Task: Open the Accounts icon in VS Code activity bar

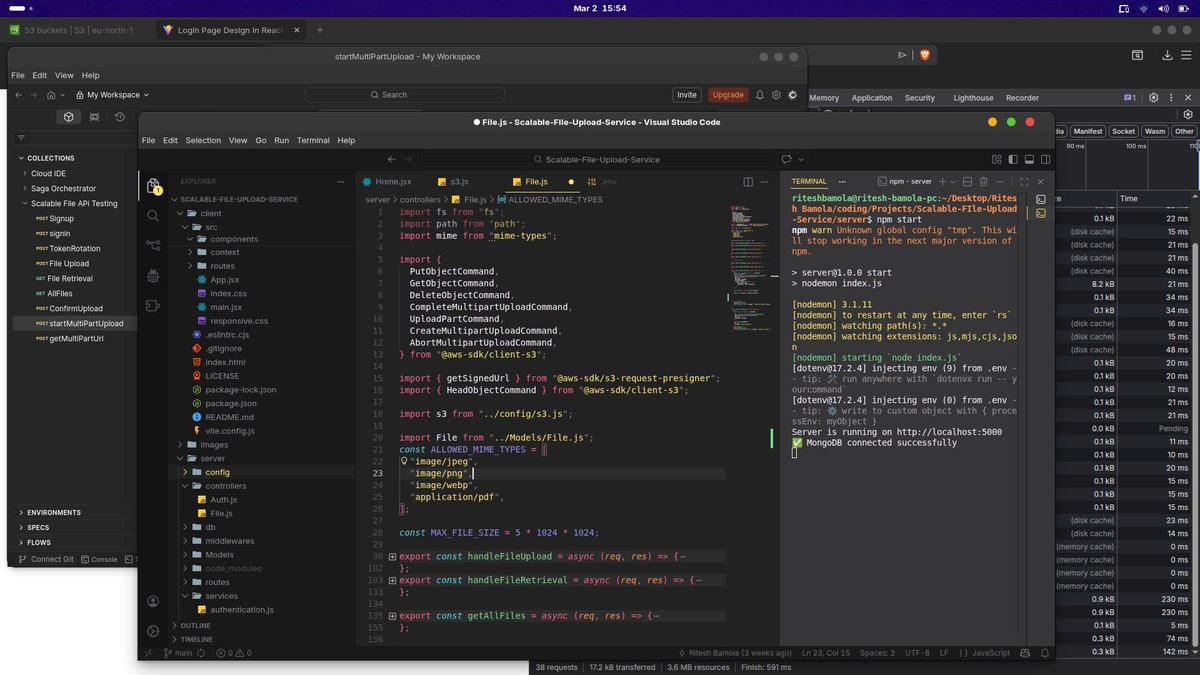Action: pyautogui.click(x=153, y=601)
